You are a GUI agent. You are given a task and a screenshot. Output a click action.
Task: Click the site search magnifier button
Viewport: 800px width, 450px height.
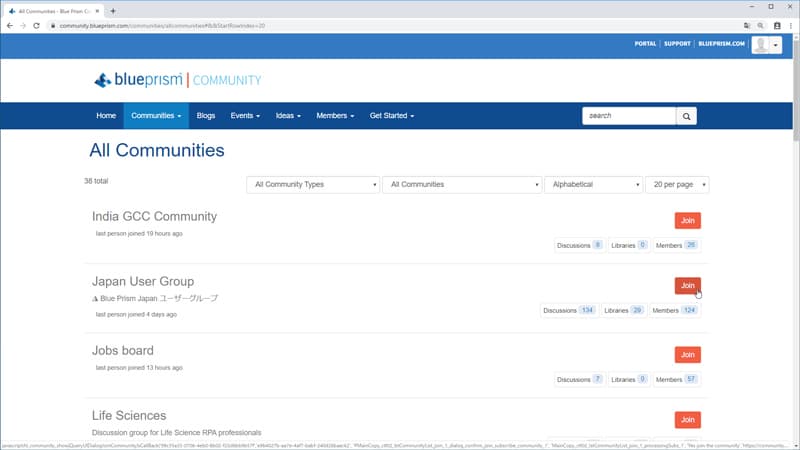[686, 116]
